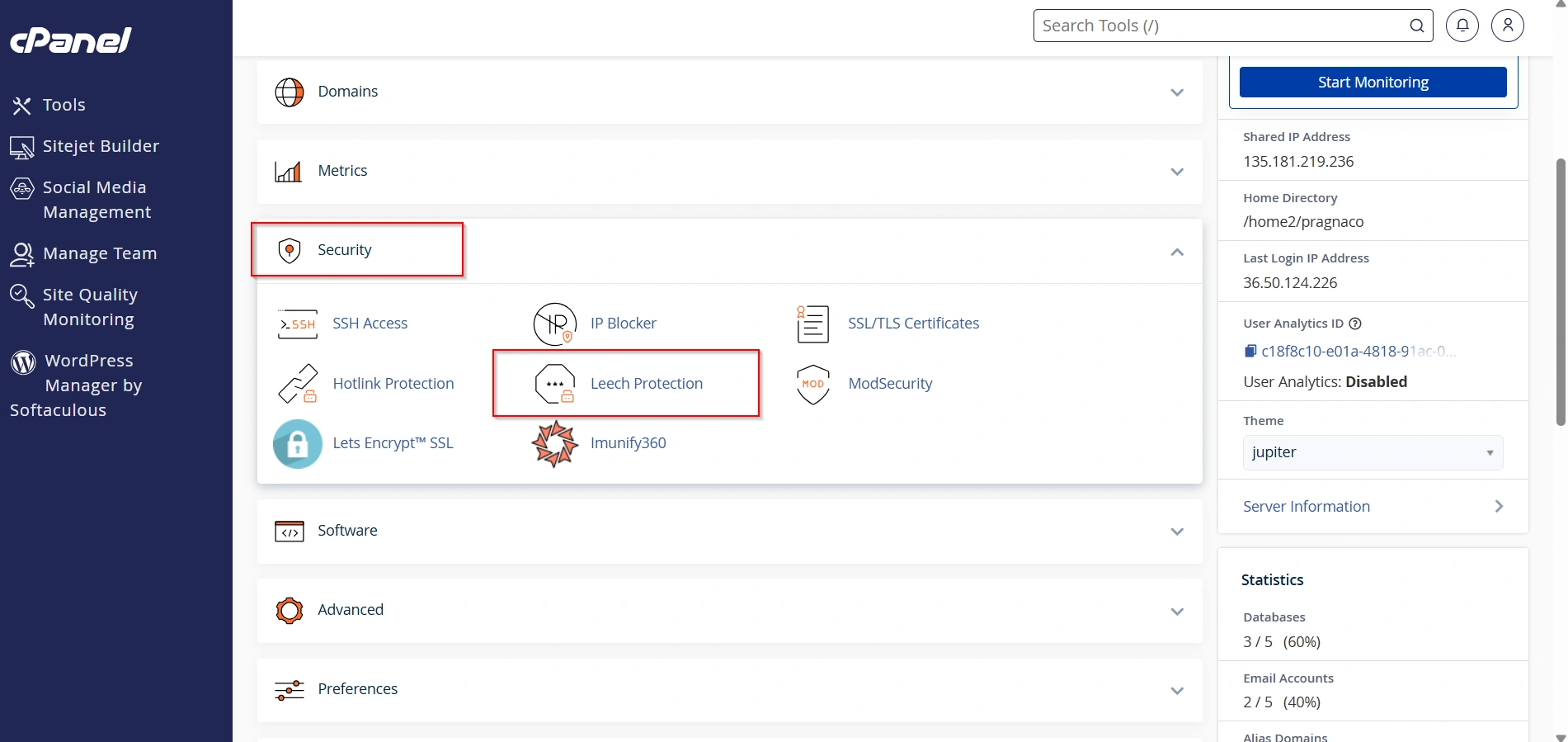Click the SSL/TLS Certificates icon
Screen dimensions: 1568x742
click(812, 324)
